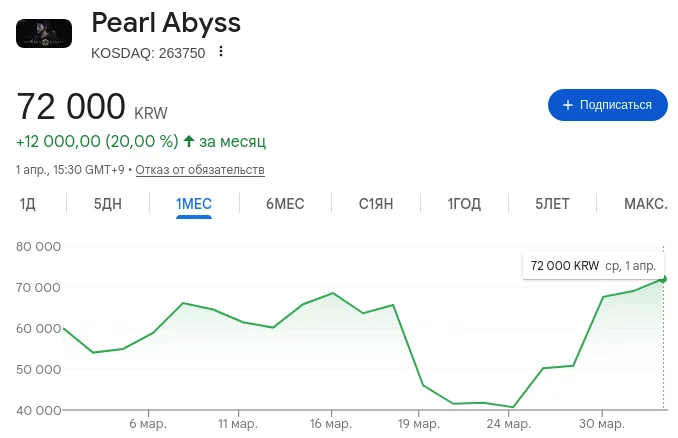This screenshot has height=438, width=678.
Task: Click the blue Подписаться button
Action: pos(608,105)
